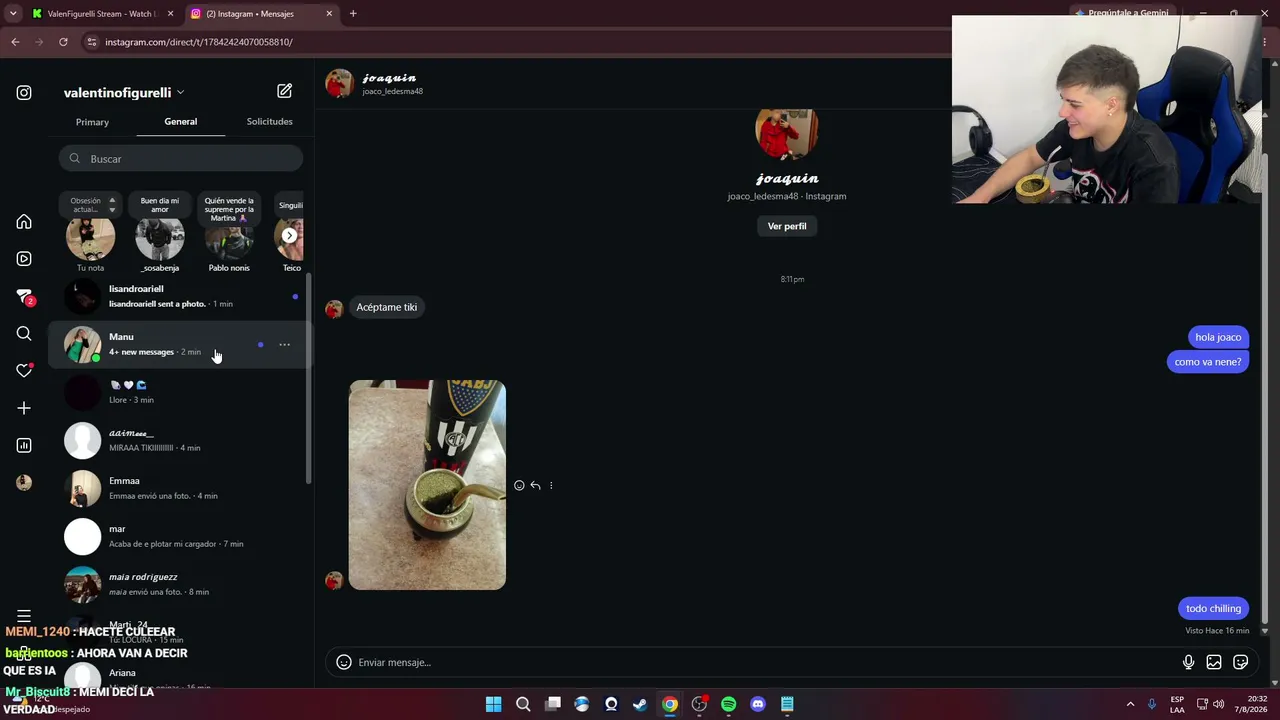
Task: Open joaquin's chat header profile
Action: (375, 84)
